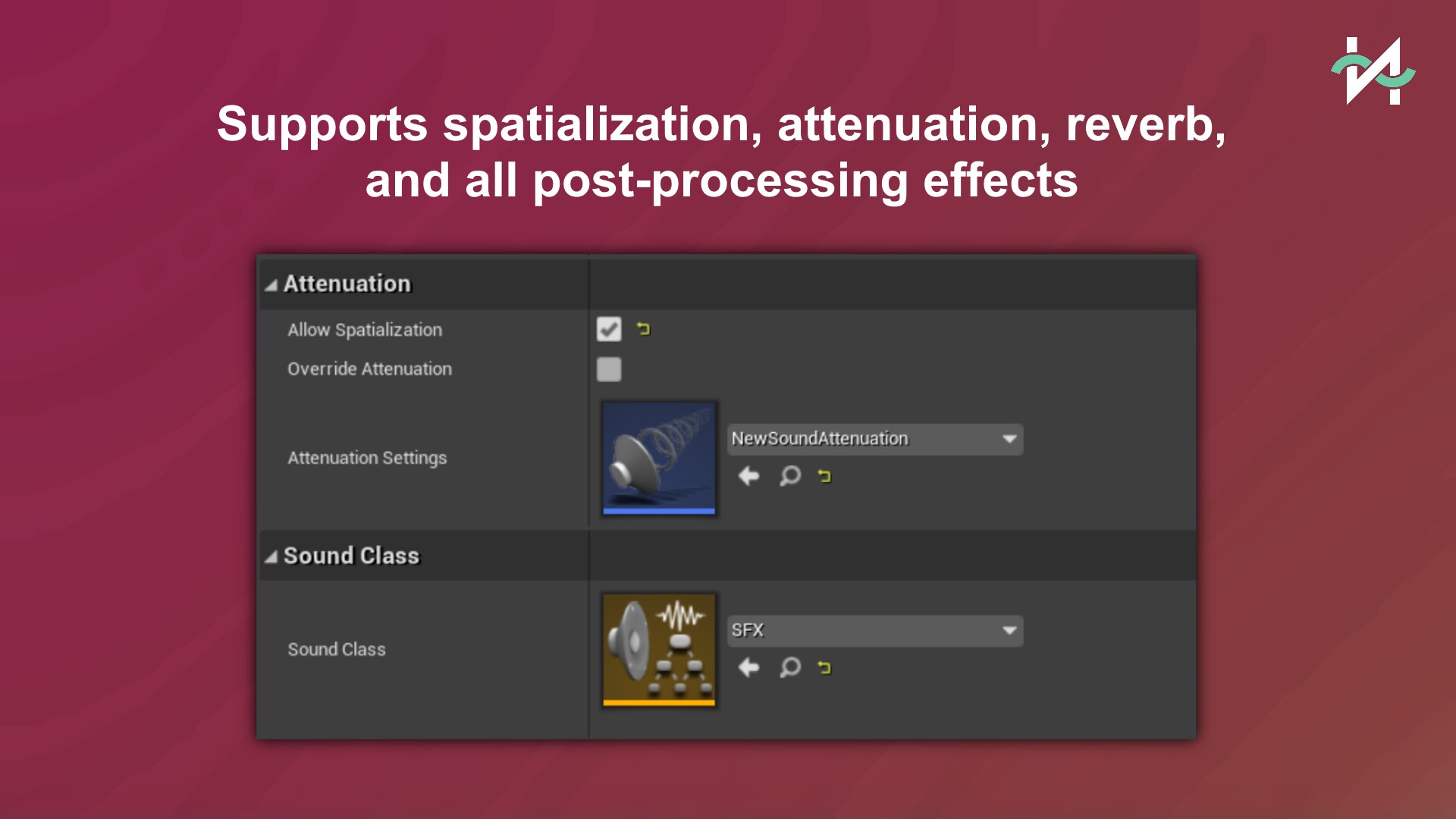Select the Sound Class property row label
The width and height of the screenshot is (1456, 819).
pos(336,649)
